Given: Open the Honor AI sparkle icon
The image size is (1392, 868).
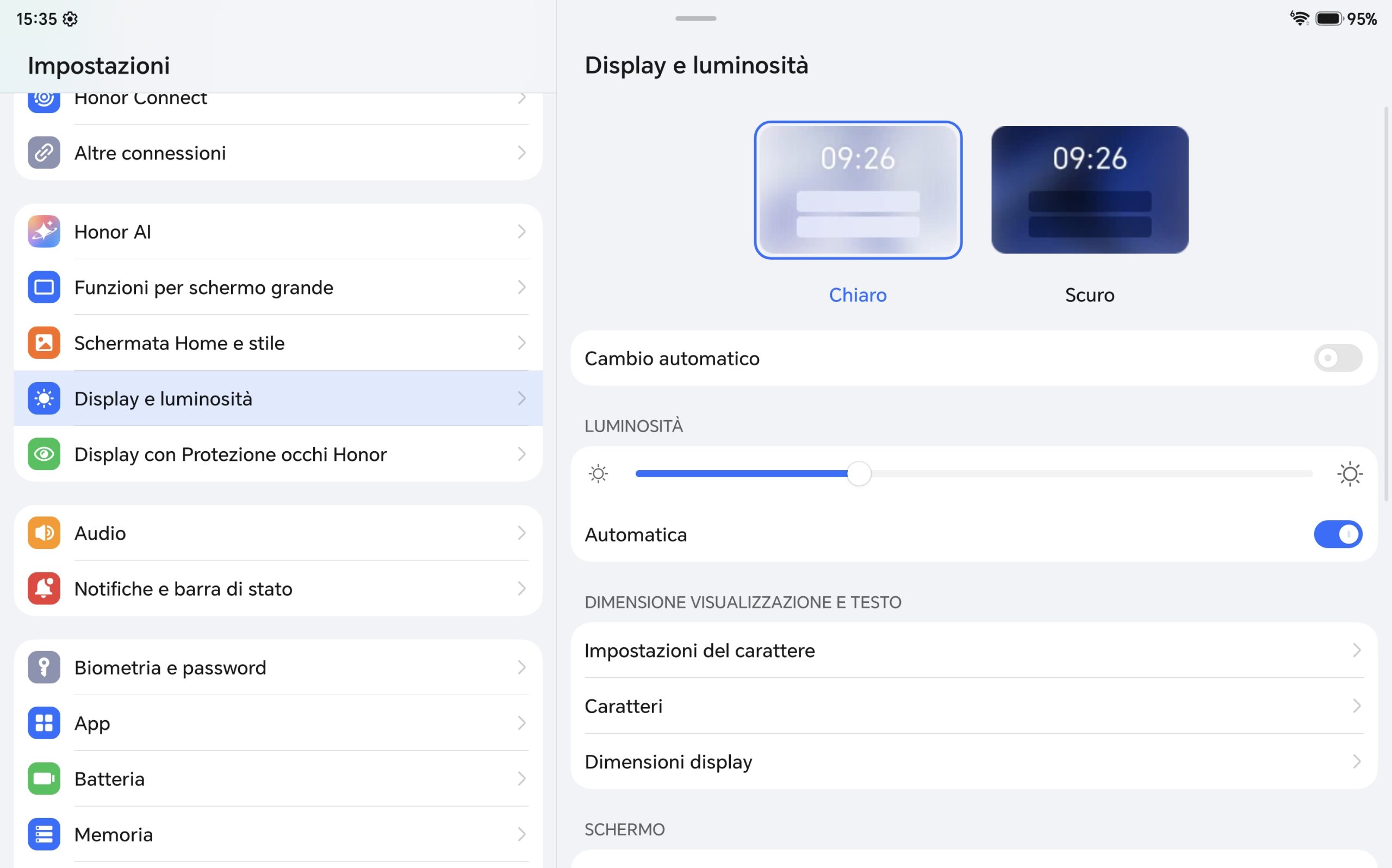Looking at the screenshot, I should [43, 232].
